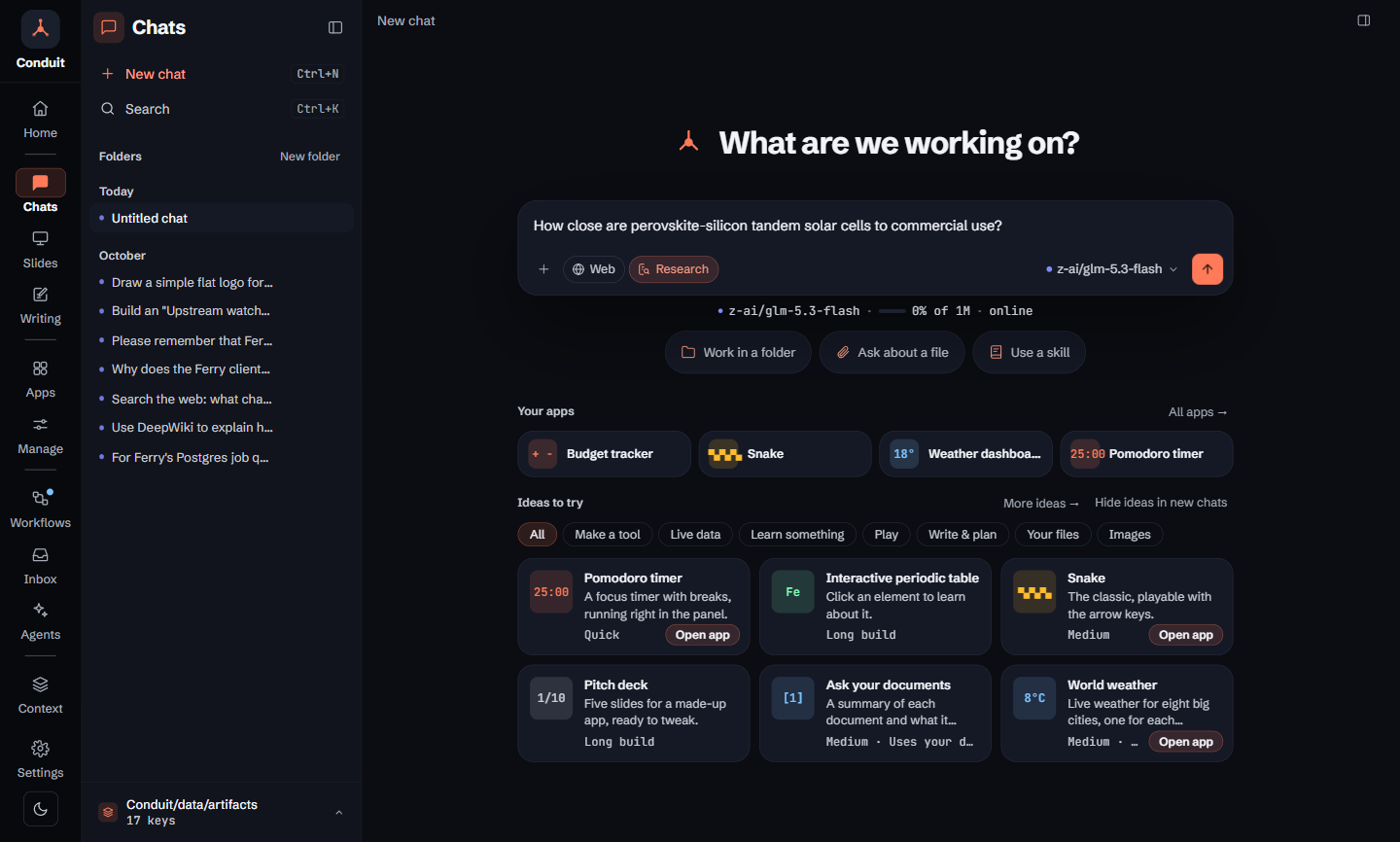This screenshot has width=1400, height=842.
Task: Open Workflows in the sidebar
Action: pos(40,509)
